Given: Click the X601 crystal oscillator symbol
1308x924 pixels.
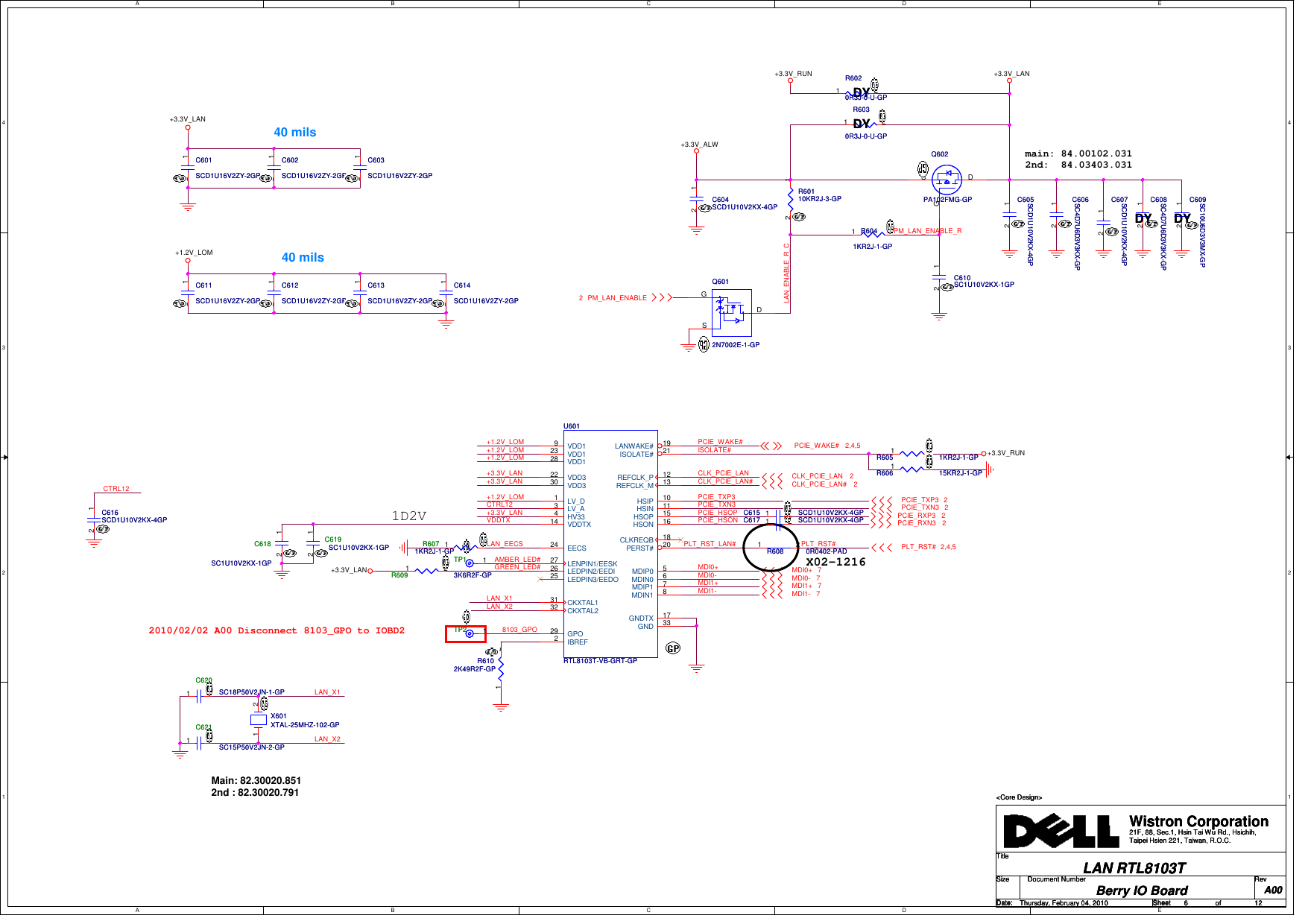Looking at the screenshot, I should pos(258,720).
